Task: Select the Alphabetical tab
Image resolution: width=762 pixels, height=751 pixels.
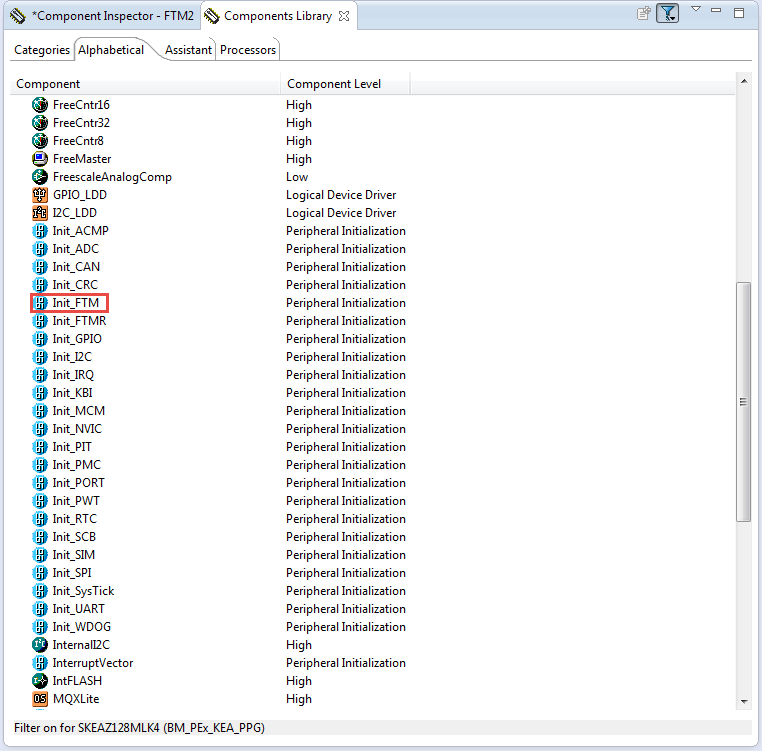Action: point(111,50)
